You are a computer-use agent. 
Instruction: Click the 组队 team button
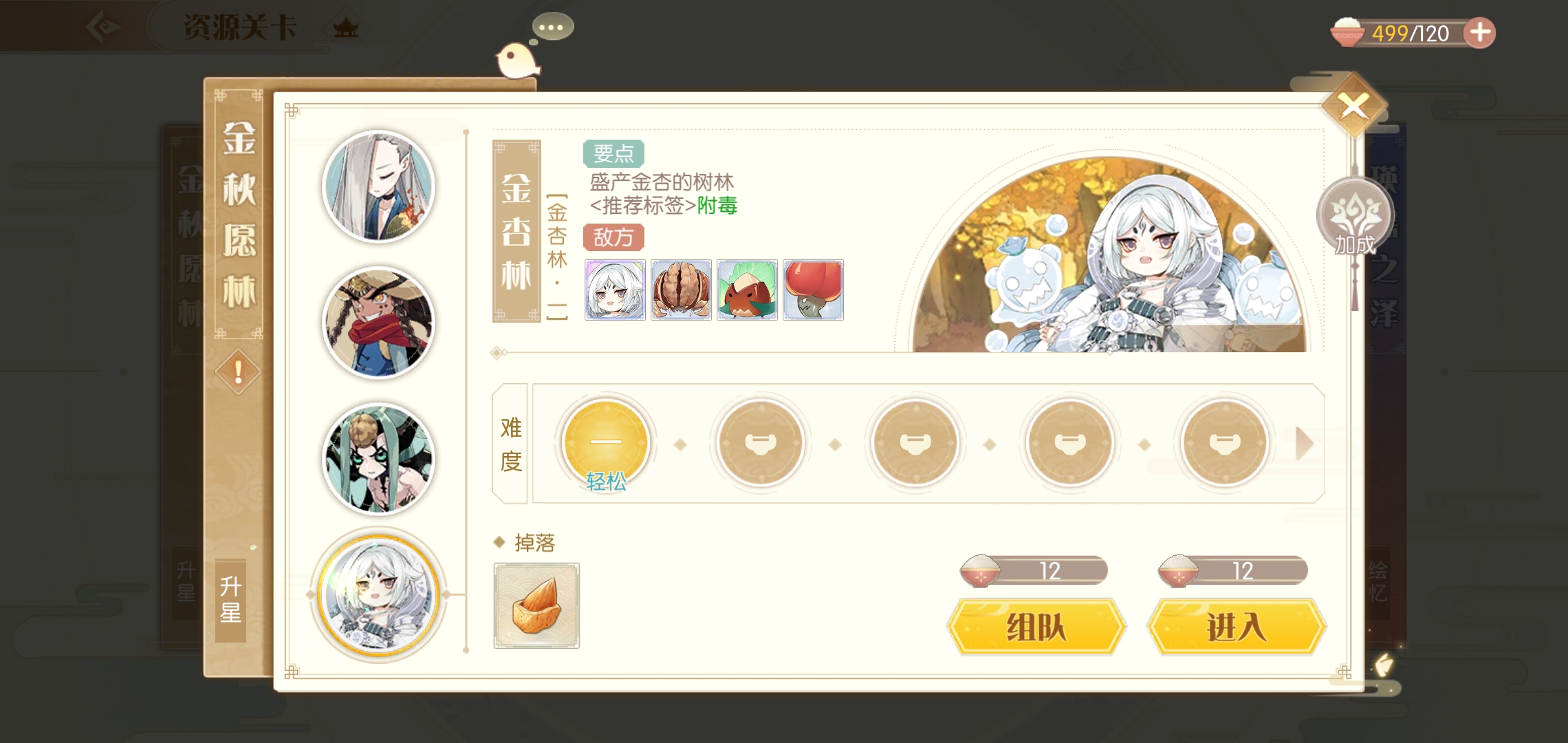[x=1036, y=627]
